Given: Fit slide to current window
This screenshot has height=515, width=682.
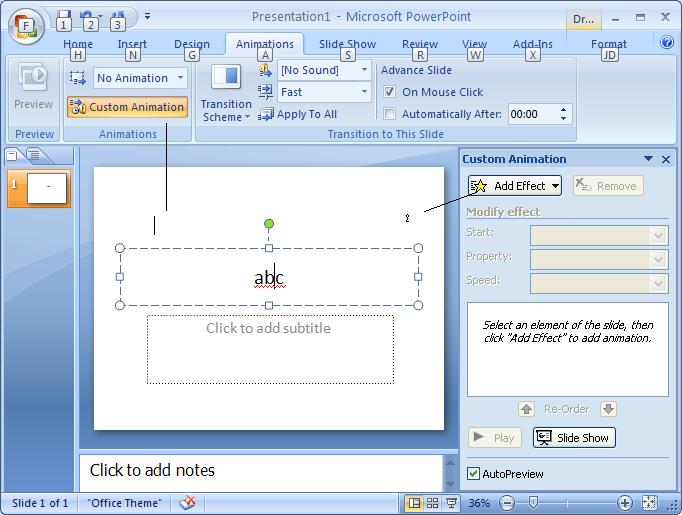Looking at the screenshot, I should [650, 503].
